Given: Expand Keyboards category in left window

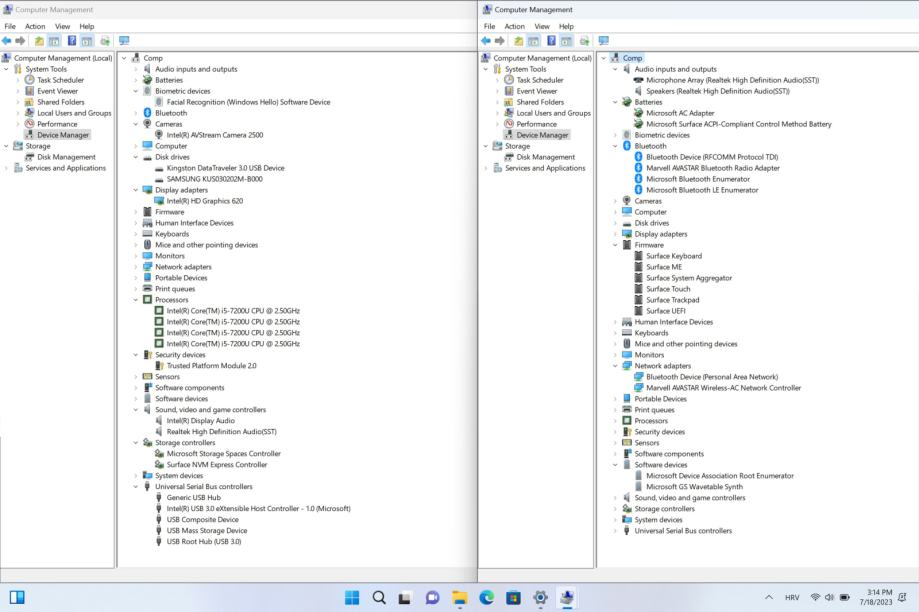Looking at the screenshot, I should [136, 234].
